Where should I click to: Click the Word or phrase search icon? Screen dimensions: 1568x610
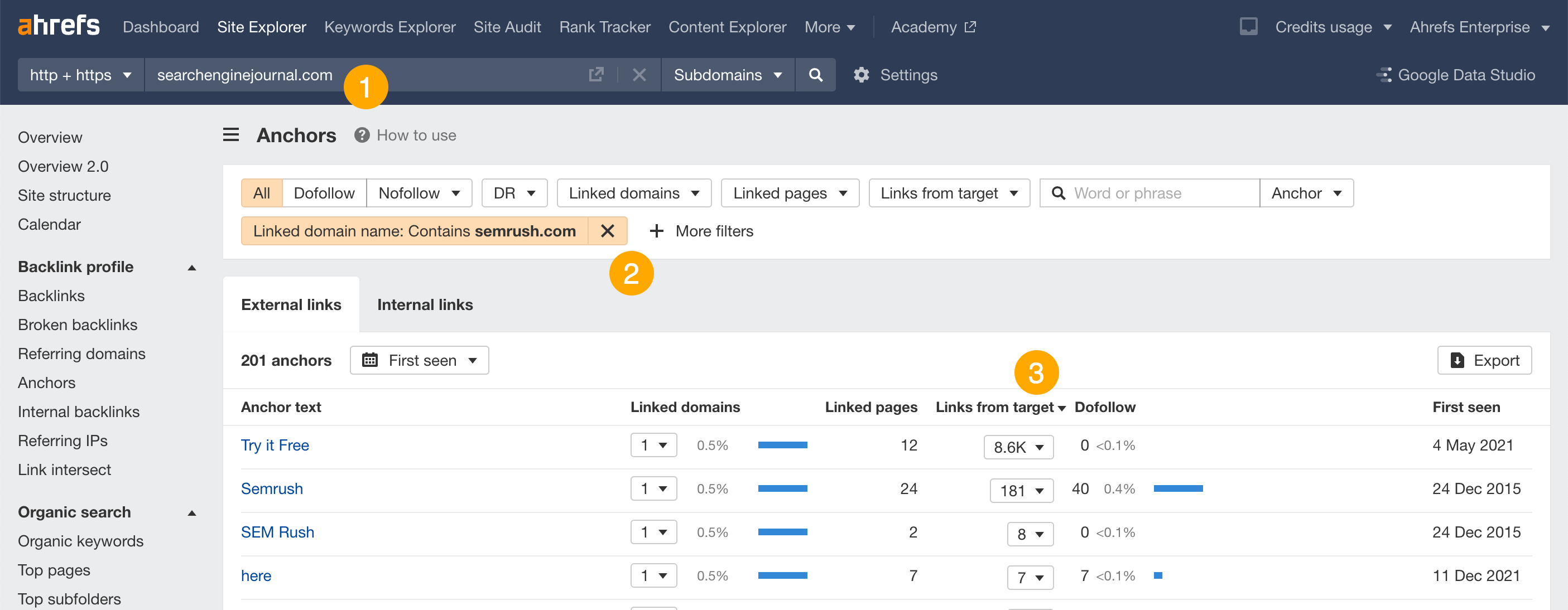(x=1059, y=193)
